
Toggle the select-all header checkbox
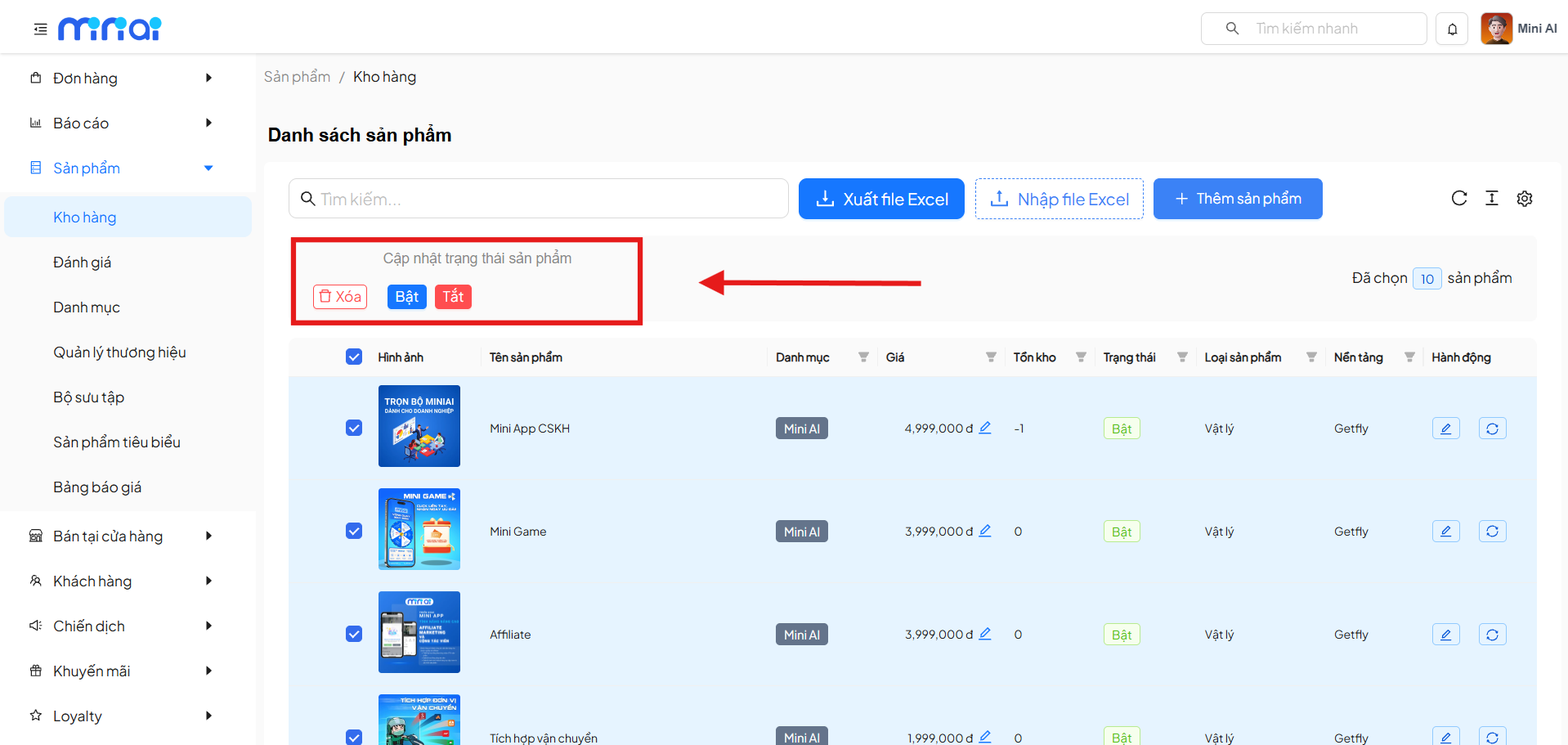(354, 357)
